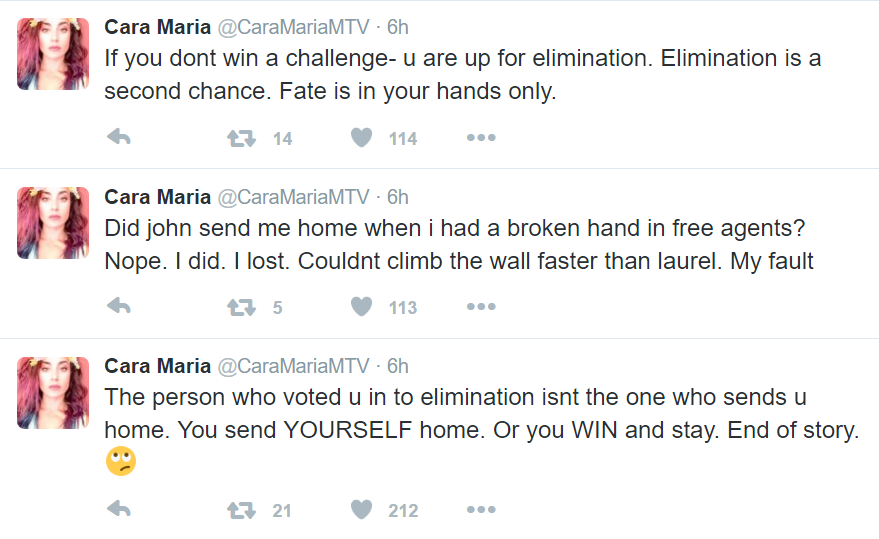Open the @CaraMariaMTV handle on first tweet
The image size is (879, 539).
[293, 27]
